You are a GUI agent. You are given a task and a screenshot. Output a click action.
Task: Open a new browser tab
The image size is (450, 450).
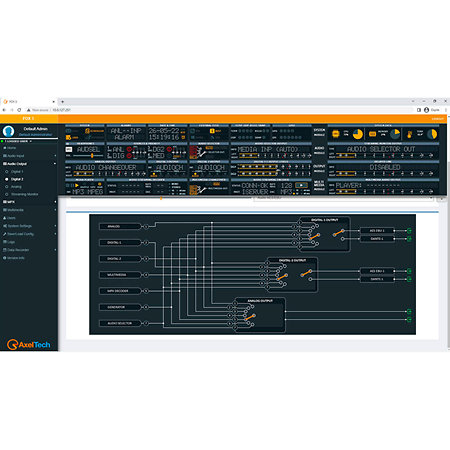(62, 101)
